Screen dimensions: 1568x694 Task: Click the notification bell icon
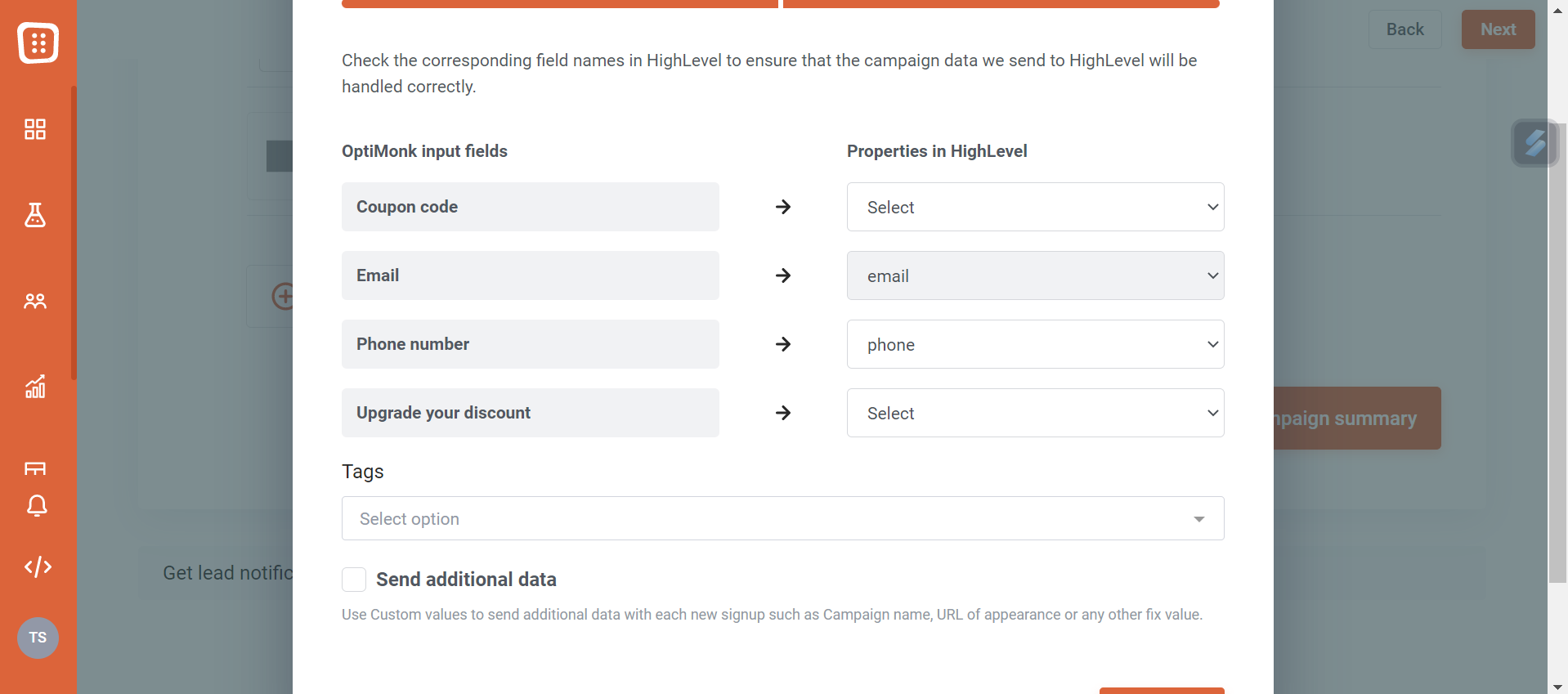[x=37, y=506]
